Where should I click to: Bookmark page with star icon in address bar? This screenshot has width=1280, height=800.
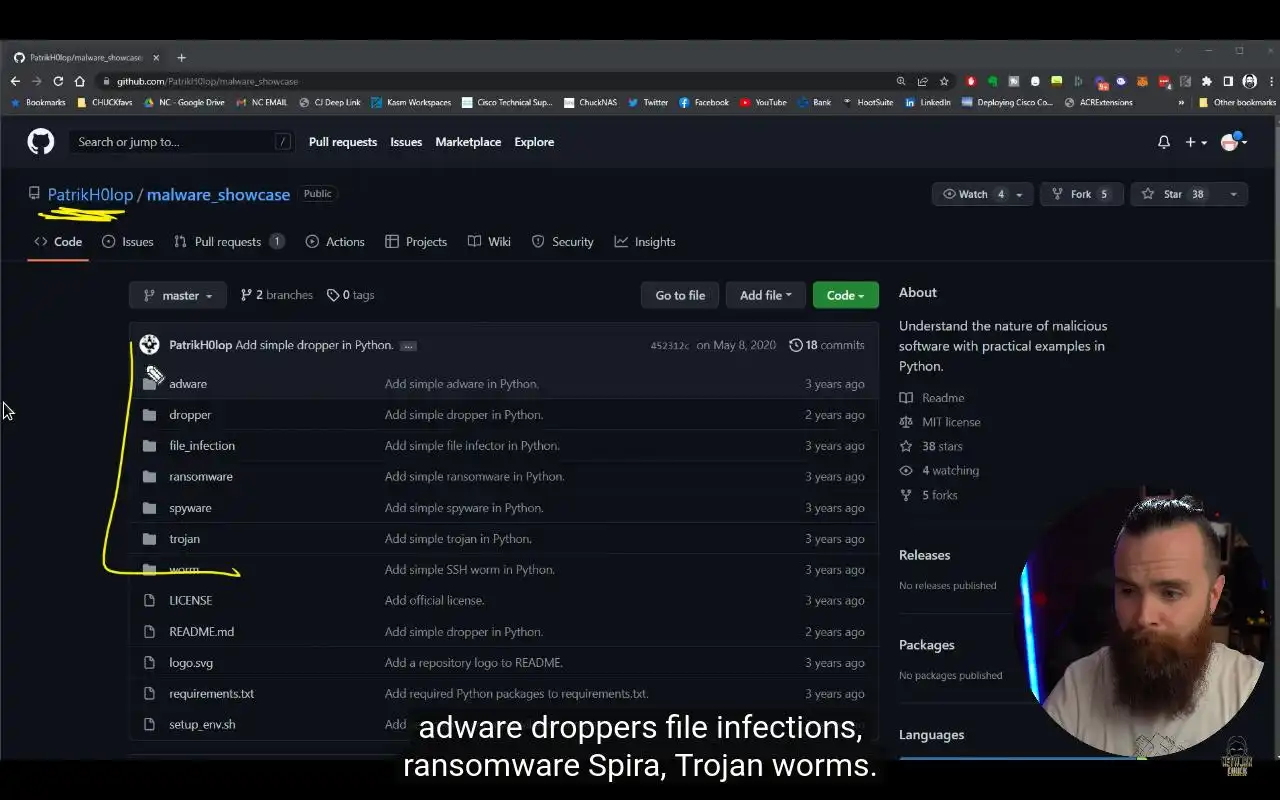(x=944, y=81)
